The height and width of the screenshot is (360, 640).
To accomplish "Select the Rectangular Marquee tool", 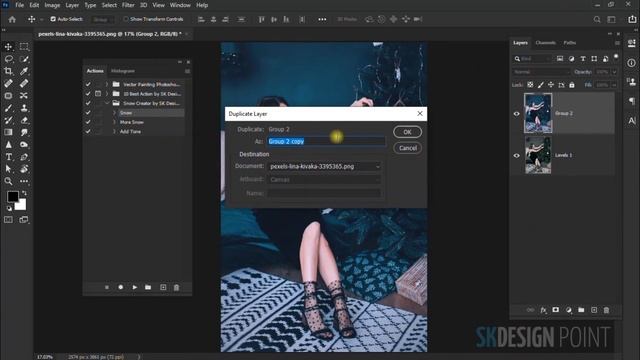I will (x=24, y=47).
